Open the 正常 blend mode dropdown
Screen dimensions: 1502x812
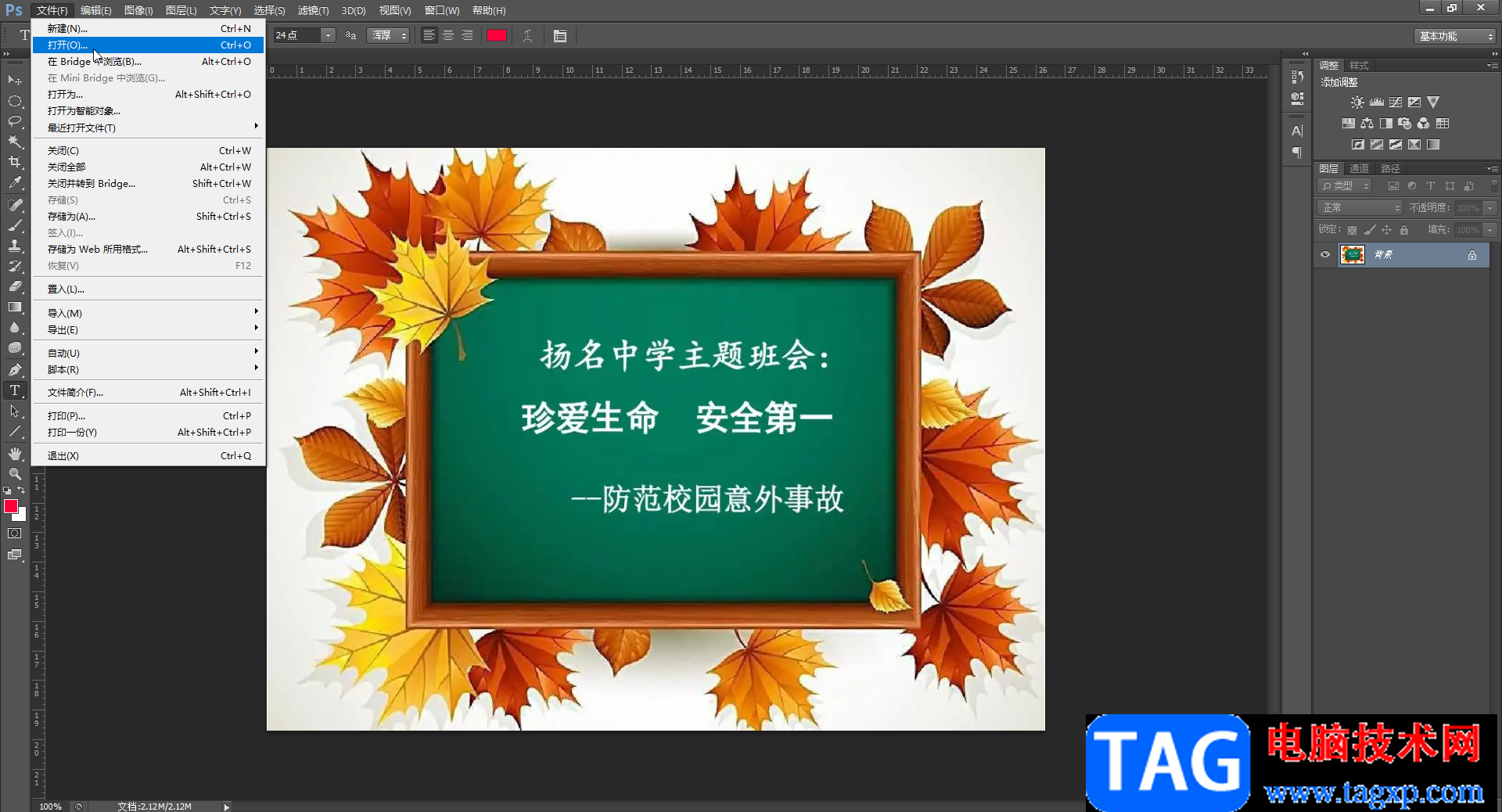pyautogui.click(x=1360, y=207)
